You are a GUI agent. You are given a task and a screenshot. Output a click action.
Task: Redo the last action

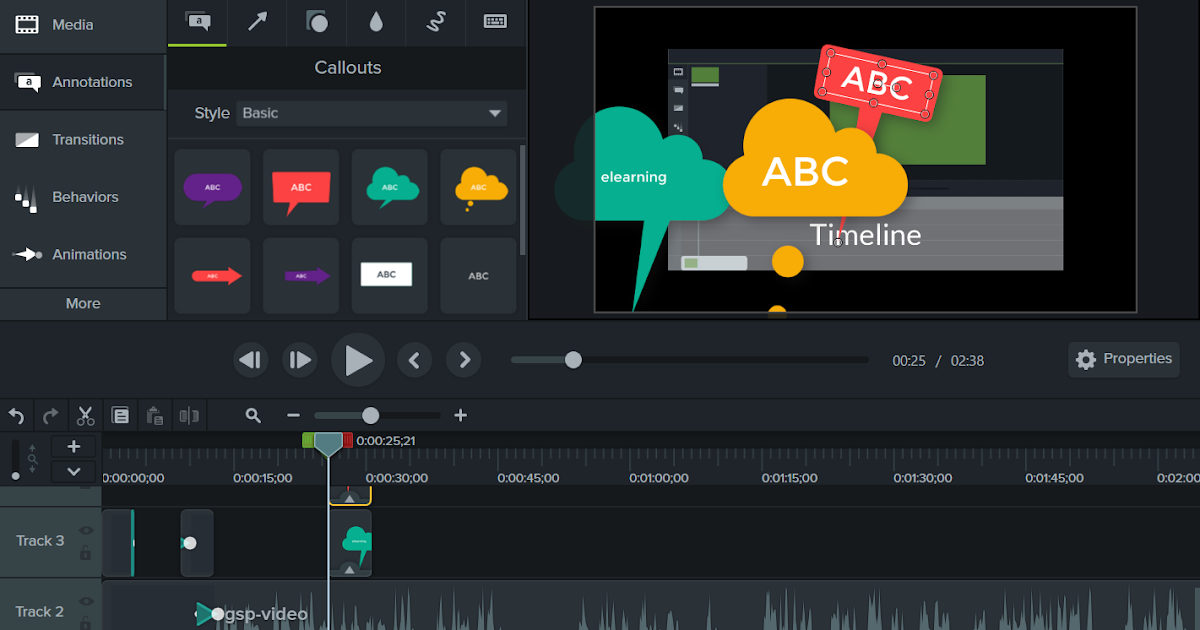pyautogui.click(x=50, y=416)
